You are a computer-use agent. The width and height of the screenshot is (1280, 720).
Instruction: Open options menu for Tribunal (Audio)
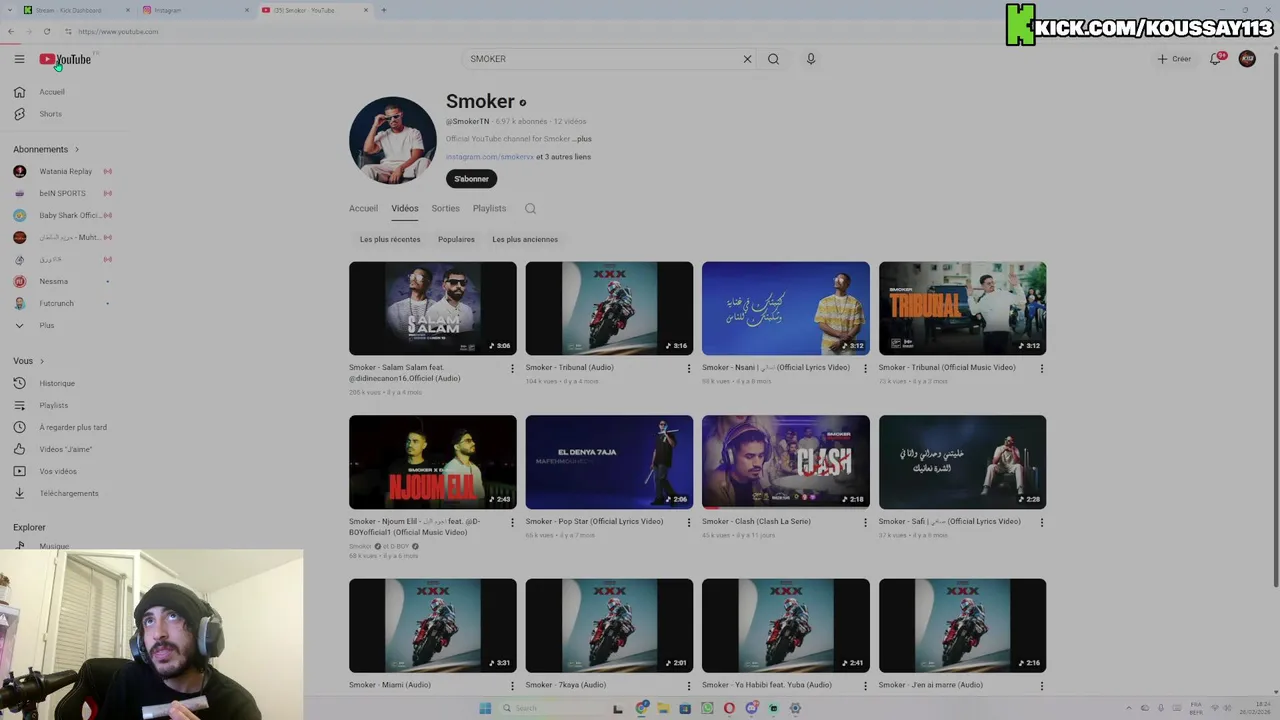tap(688, 368)
